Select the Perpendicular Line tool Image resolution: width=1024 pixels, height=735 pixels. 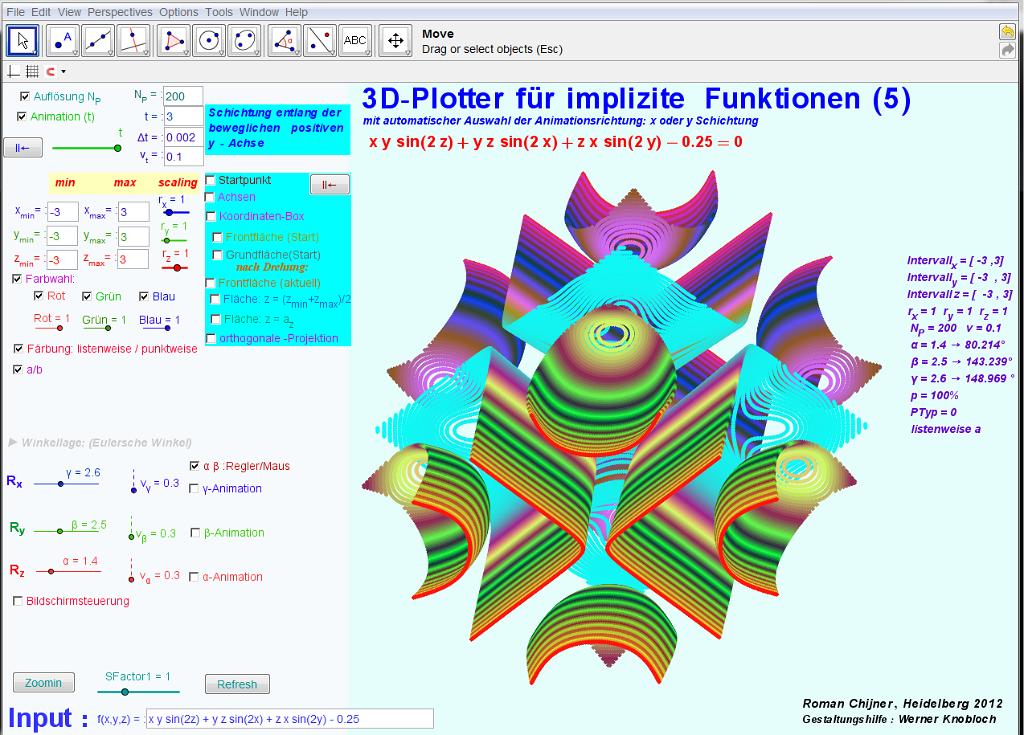pyautogui.click(x=133, y=40)
